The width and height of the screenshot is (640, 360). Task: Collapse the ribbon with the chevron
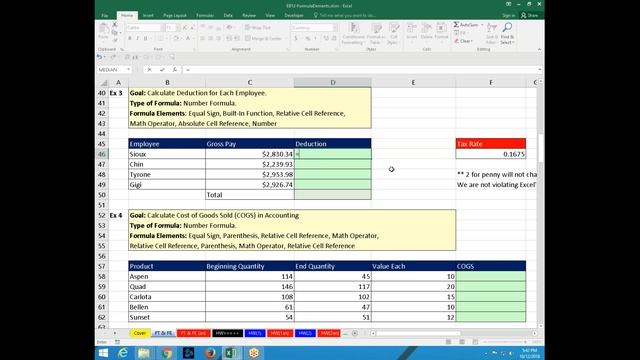point(540,49)
